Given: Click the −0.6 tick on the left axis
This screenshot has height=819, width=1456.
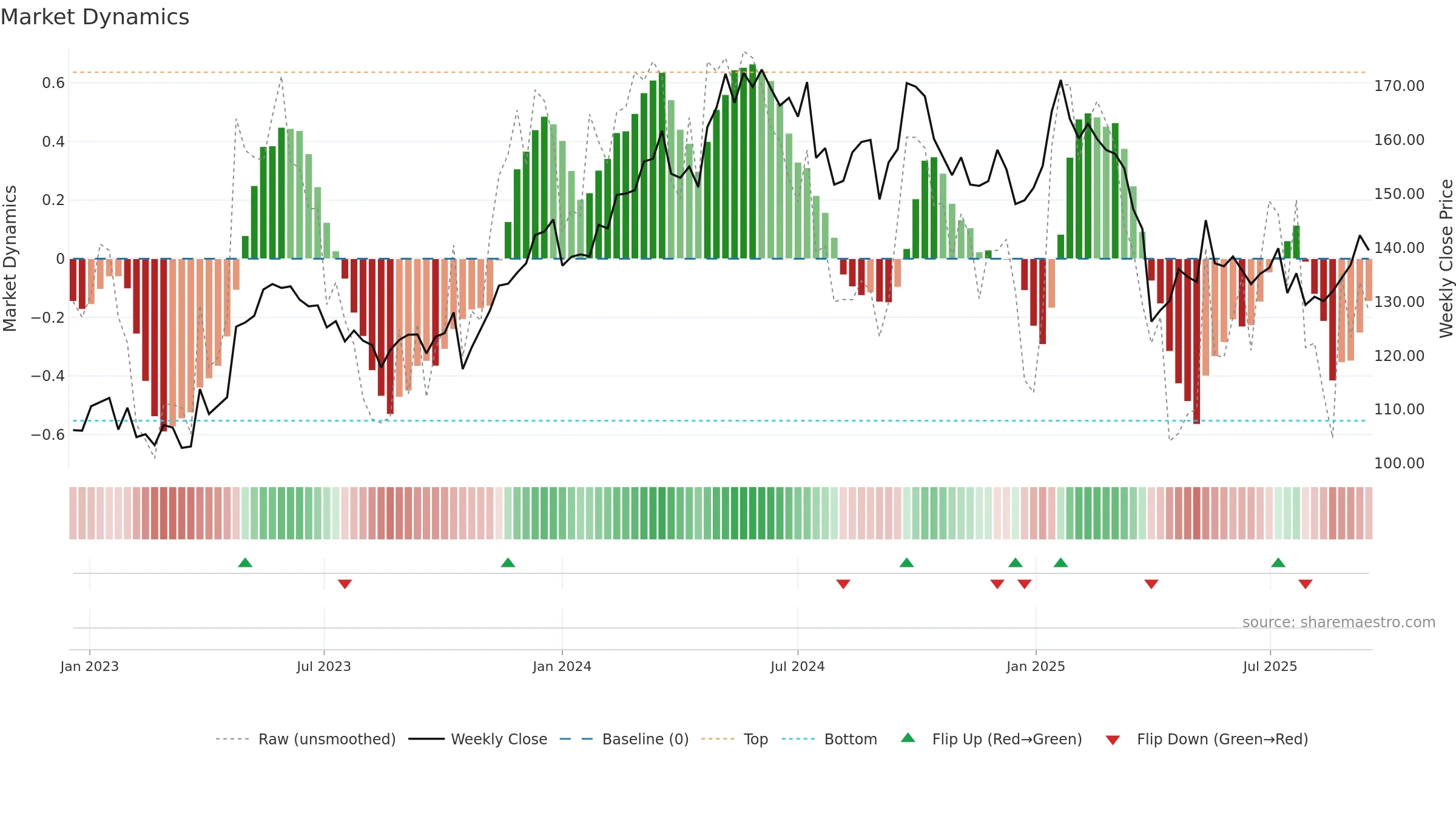Looking at the screenshot, I should pyautogui.click(x=48, y=435).
